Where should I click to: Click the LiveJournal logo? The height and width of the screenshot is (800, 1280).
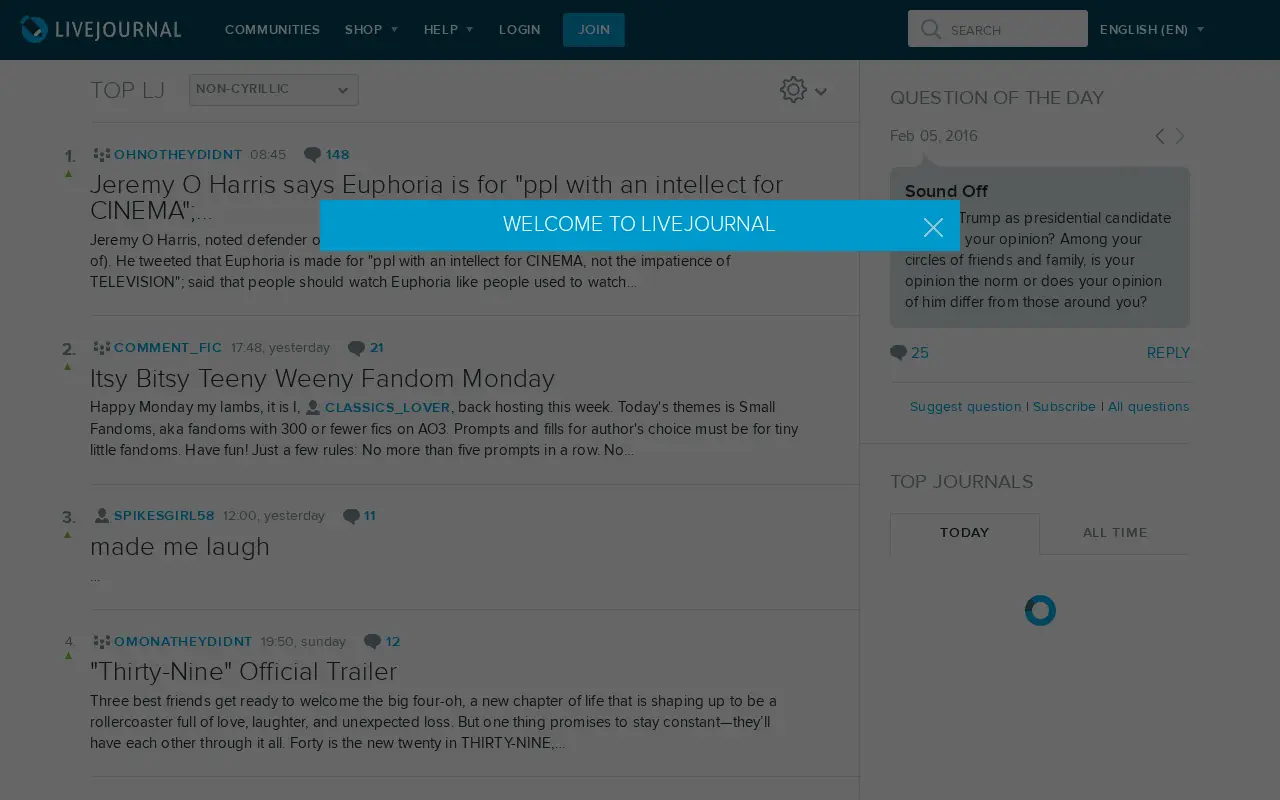101,30
